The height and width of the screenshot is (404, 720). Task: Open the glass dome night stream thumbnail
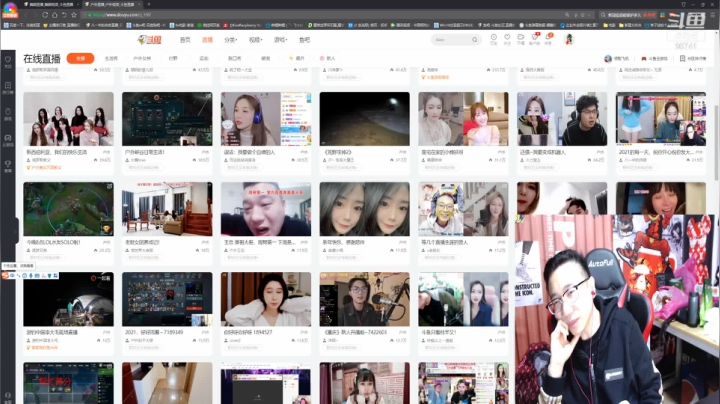[68, 299]
